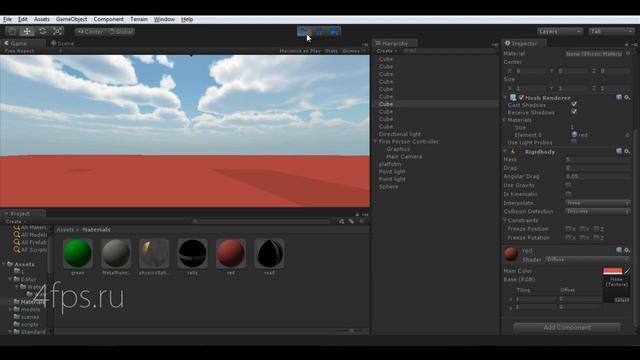Open Element 0 material object picker
Screen dimensions: 640x360
(628, 135)
